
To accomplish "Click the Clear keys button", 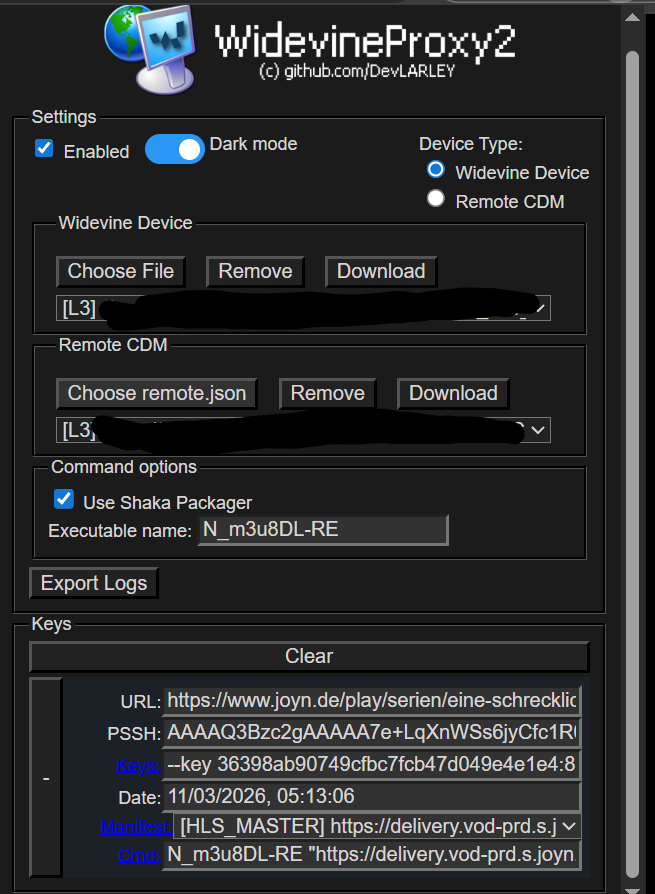I will (309, 656).
